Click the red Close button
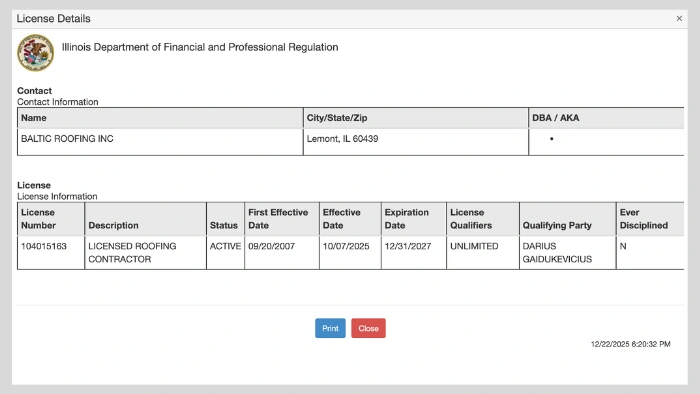700x394 pixels. 368,328
